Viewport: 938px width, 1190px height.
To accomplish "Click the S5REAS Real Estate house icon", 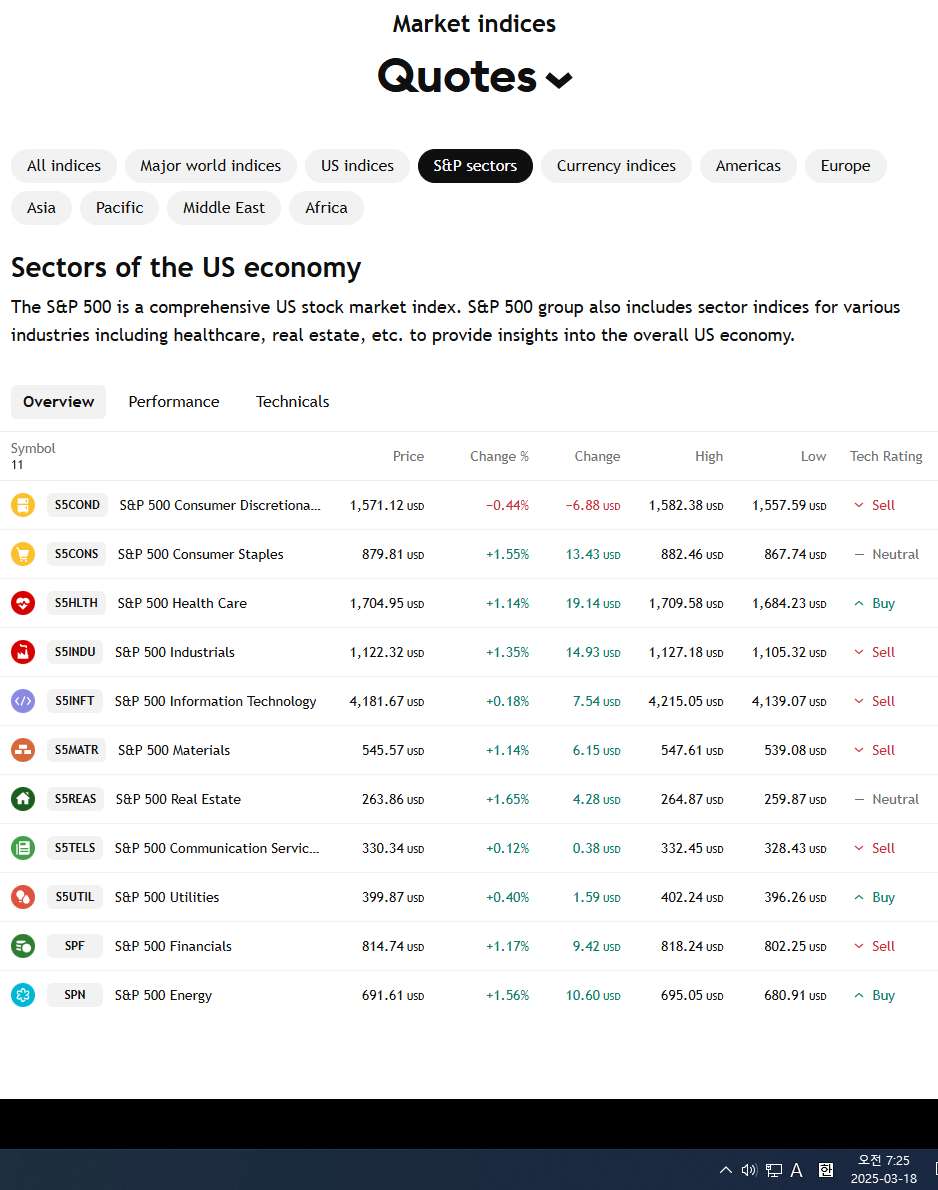I will [23, 799].
